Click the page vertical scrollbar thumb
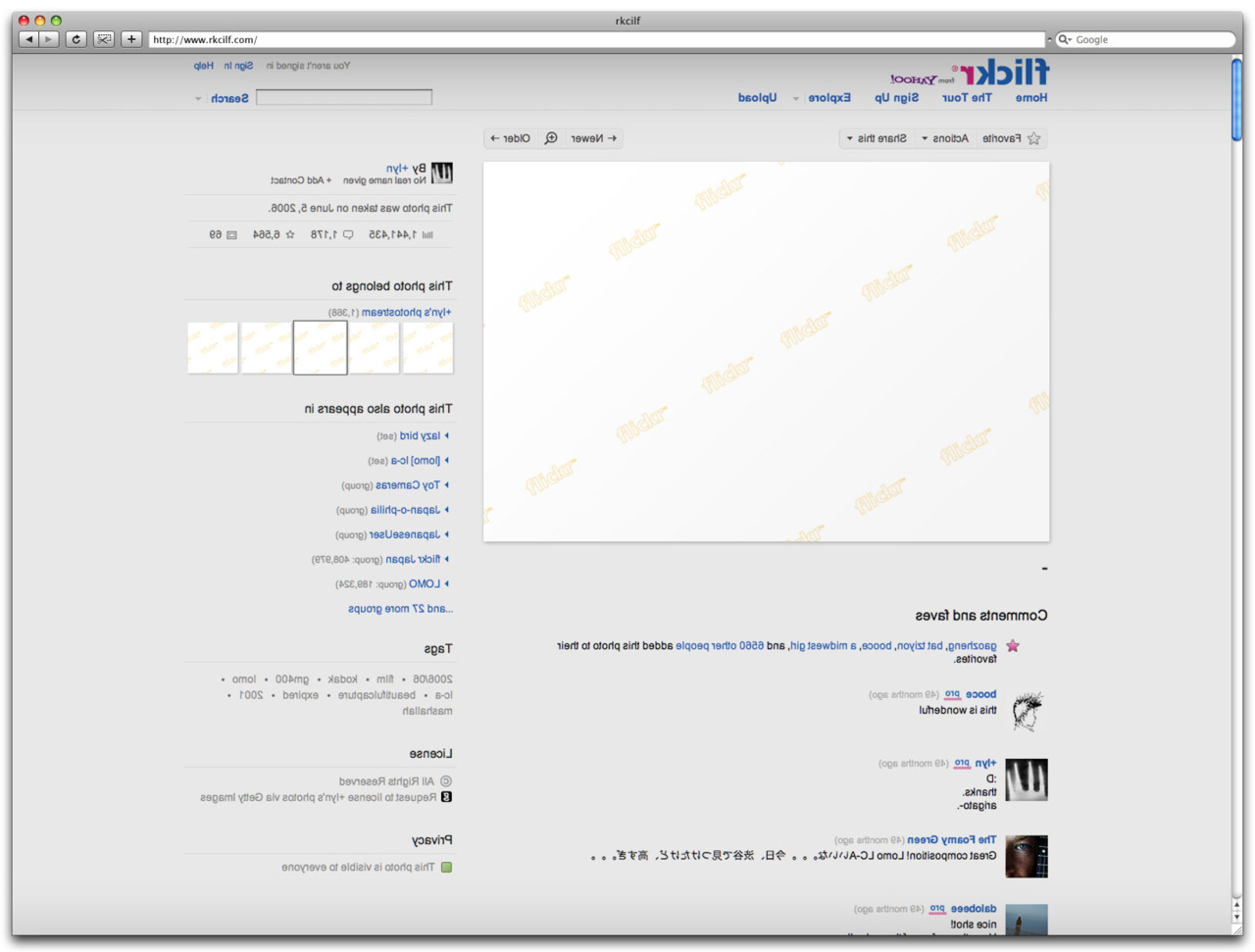This screenshot has width=1255, height=952. (1236, 98)
